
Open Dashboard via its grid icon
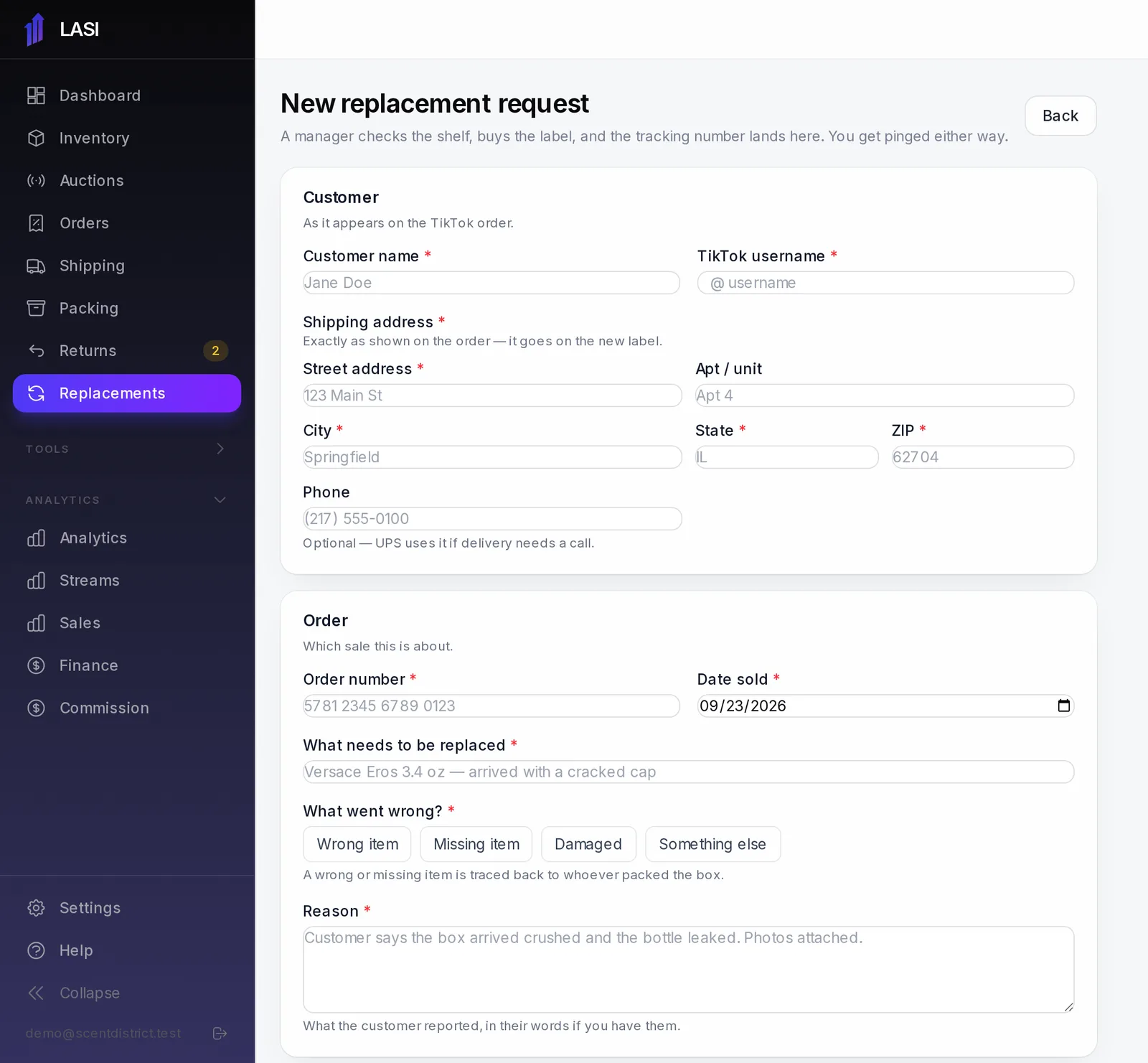(36, 95)
